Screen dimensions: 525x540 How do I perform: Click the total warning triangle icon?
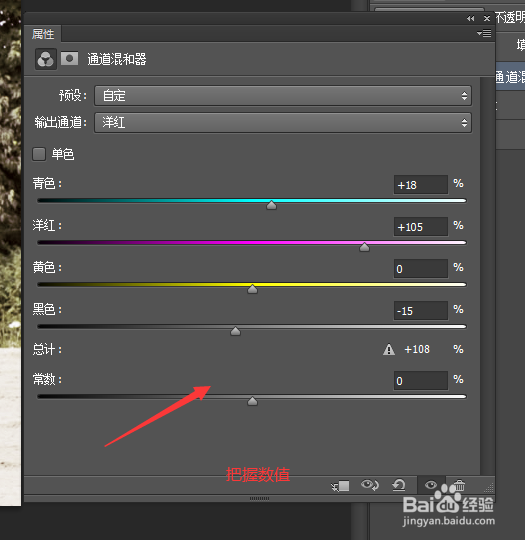(389, 349)
